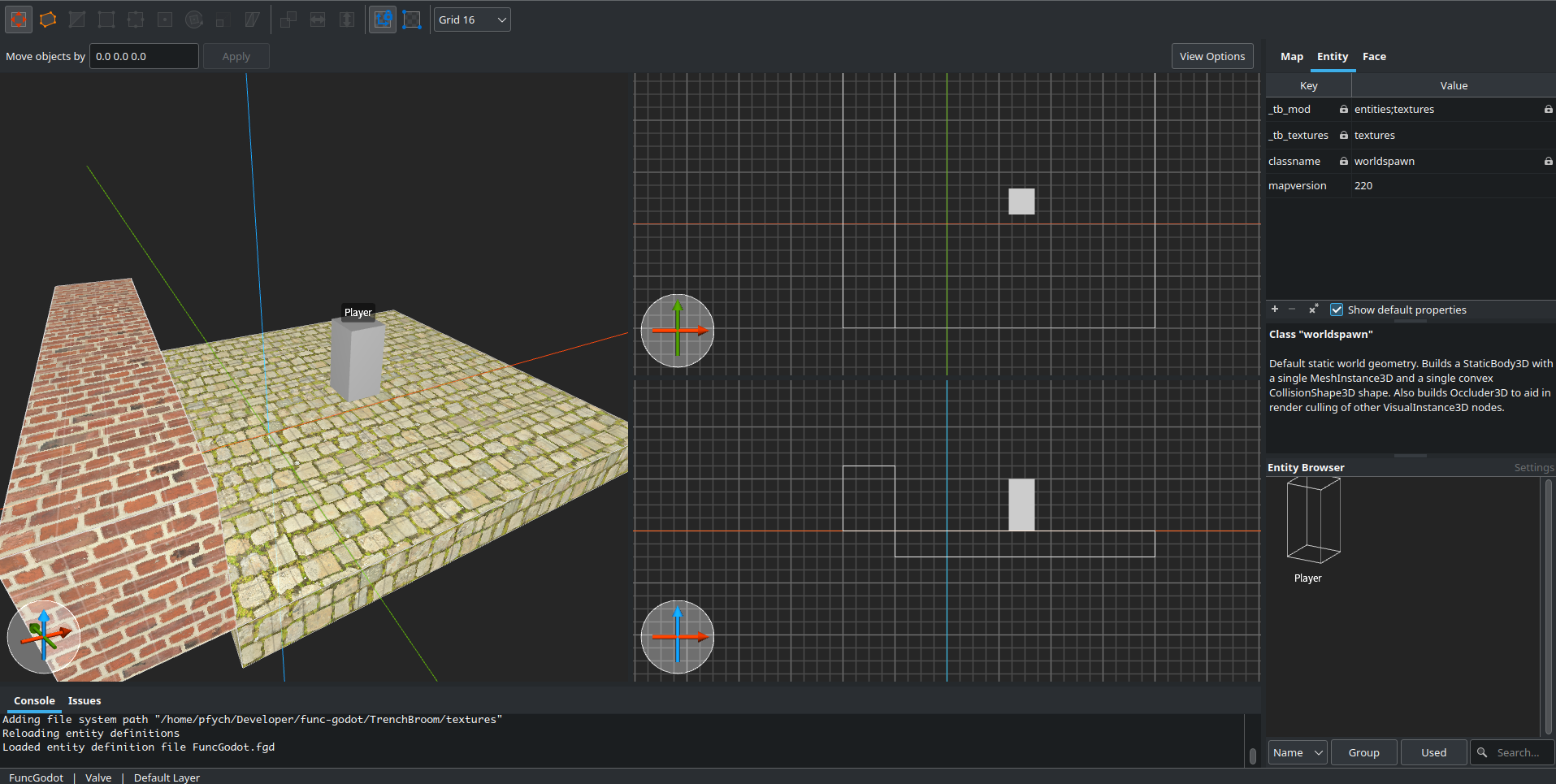This screenshot has height=784, width=1556.
Task: Select the Shear tool
Action: [253, 19]
